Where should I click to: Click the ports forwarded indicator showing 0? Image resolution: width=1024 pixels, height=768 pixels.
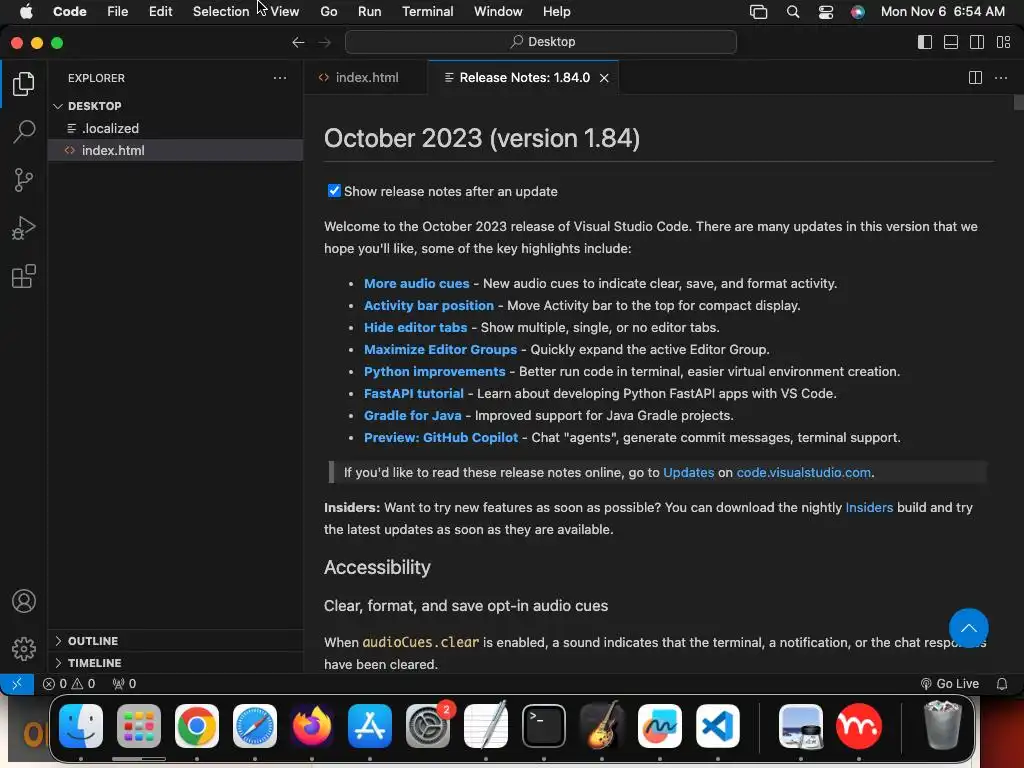coord(124,684)
